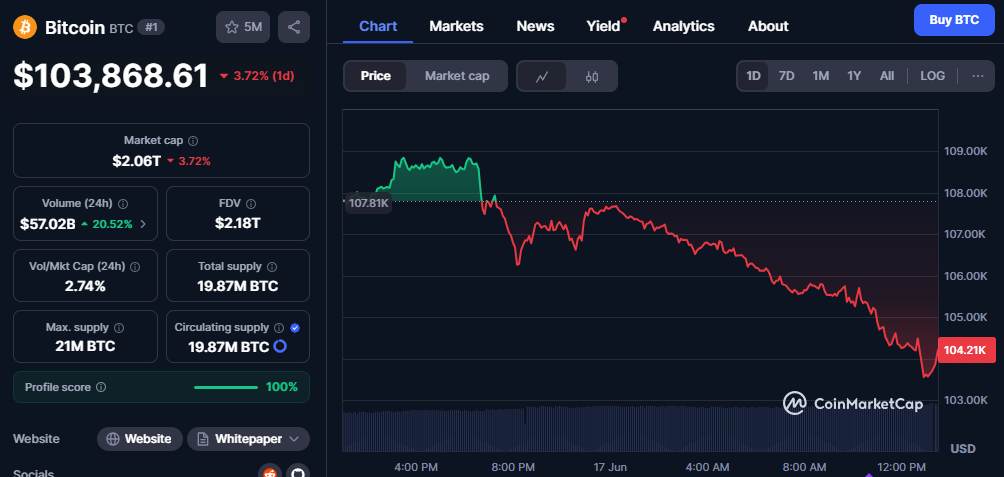The image size is (1004, 477).
Task: Click the 2.74% Vol/Mkt Cap value
Action: pyautogui.click(x=85, y=286)
